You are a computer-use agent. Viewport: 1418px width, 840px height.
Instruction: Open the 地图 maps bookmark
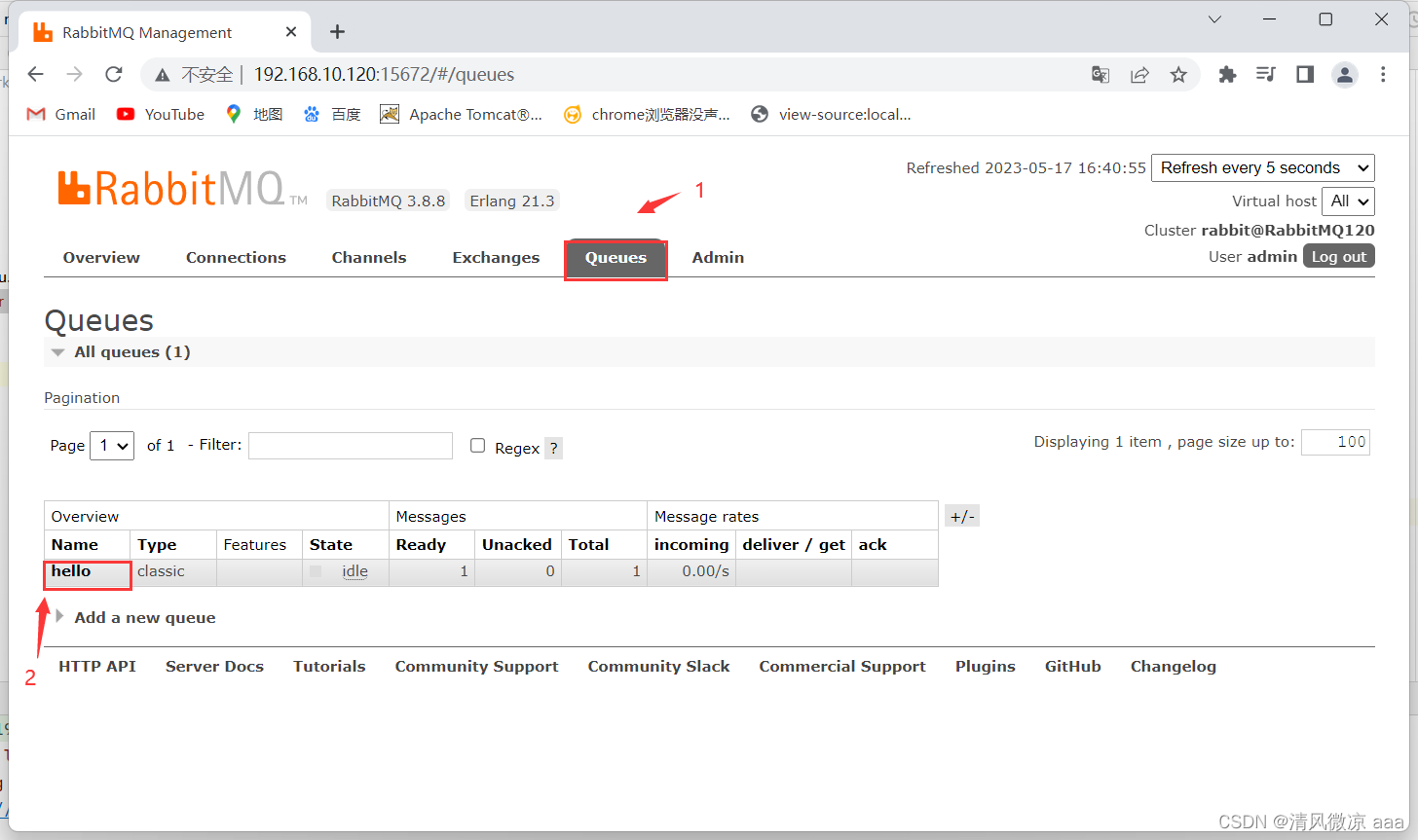click(x=254, y=114)
